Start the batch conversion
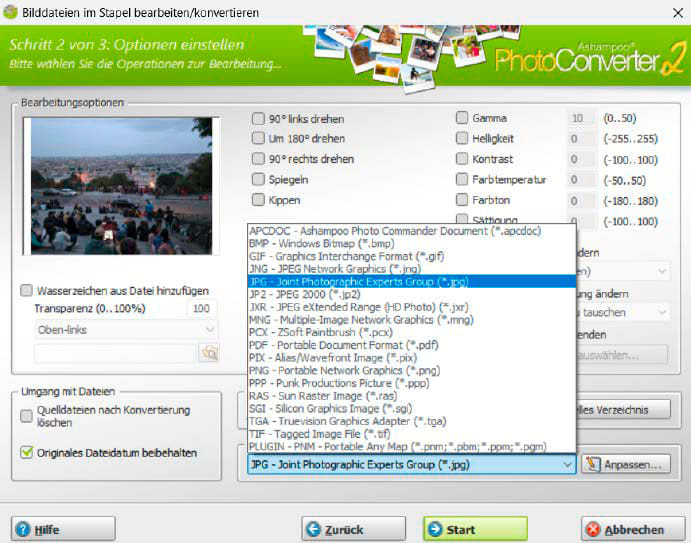 475,529
